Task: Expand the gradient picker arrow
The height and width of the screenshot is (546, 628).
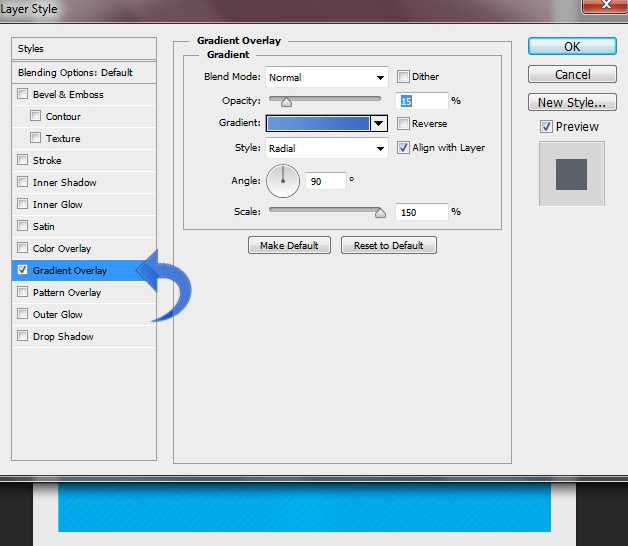Action: [x=379, y=124]
